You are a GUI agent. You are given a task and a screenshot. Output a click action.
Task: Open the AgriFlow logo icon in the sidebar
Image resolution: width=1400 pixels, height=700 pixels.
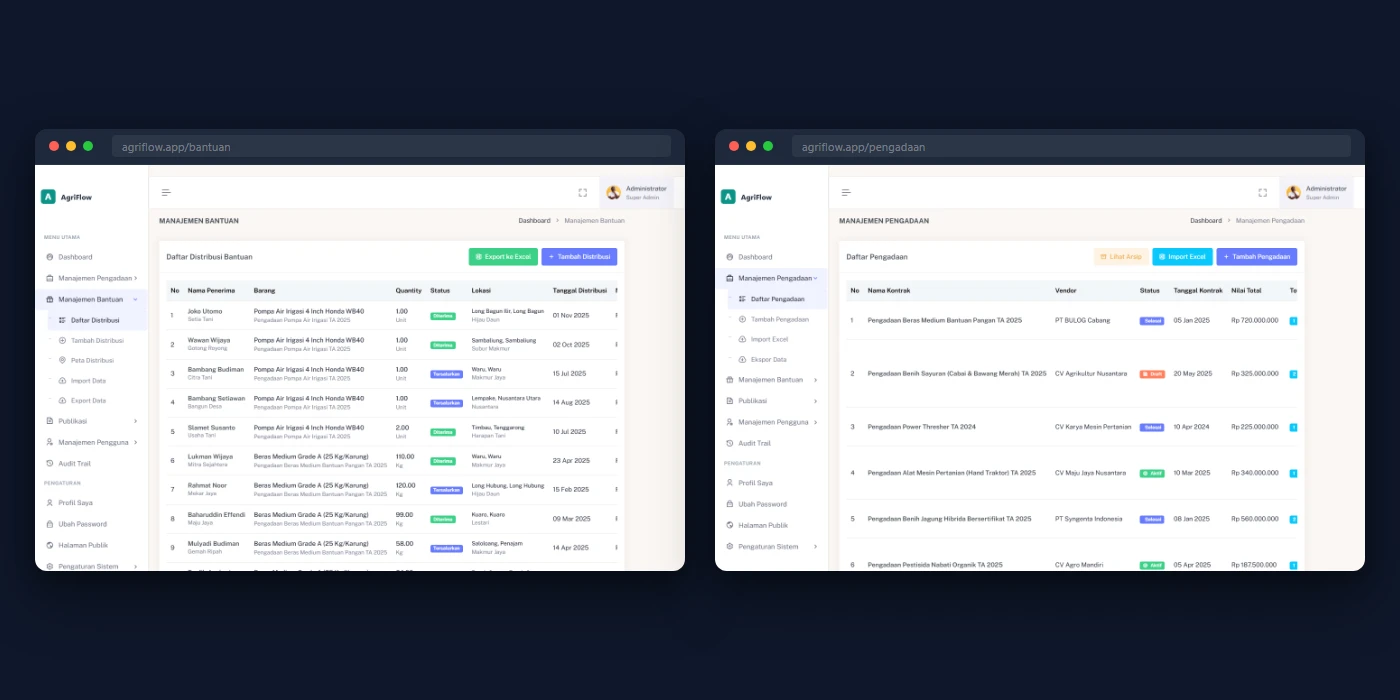(x=47, y=196)
